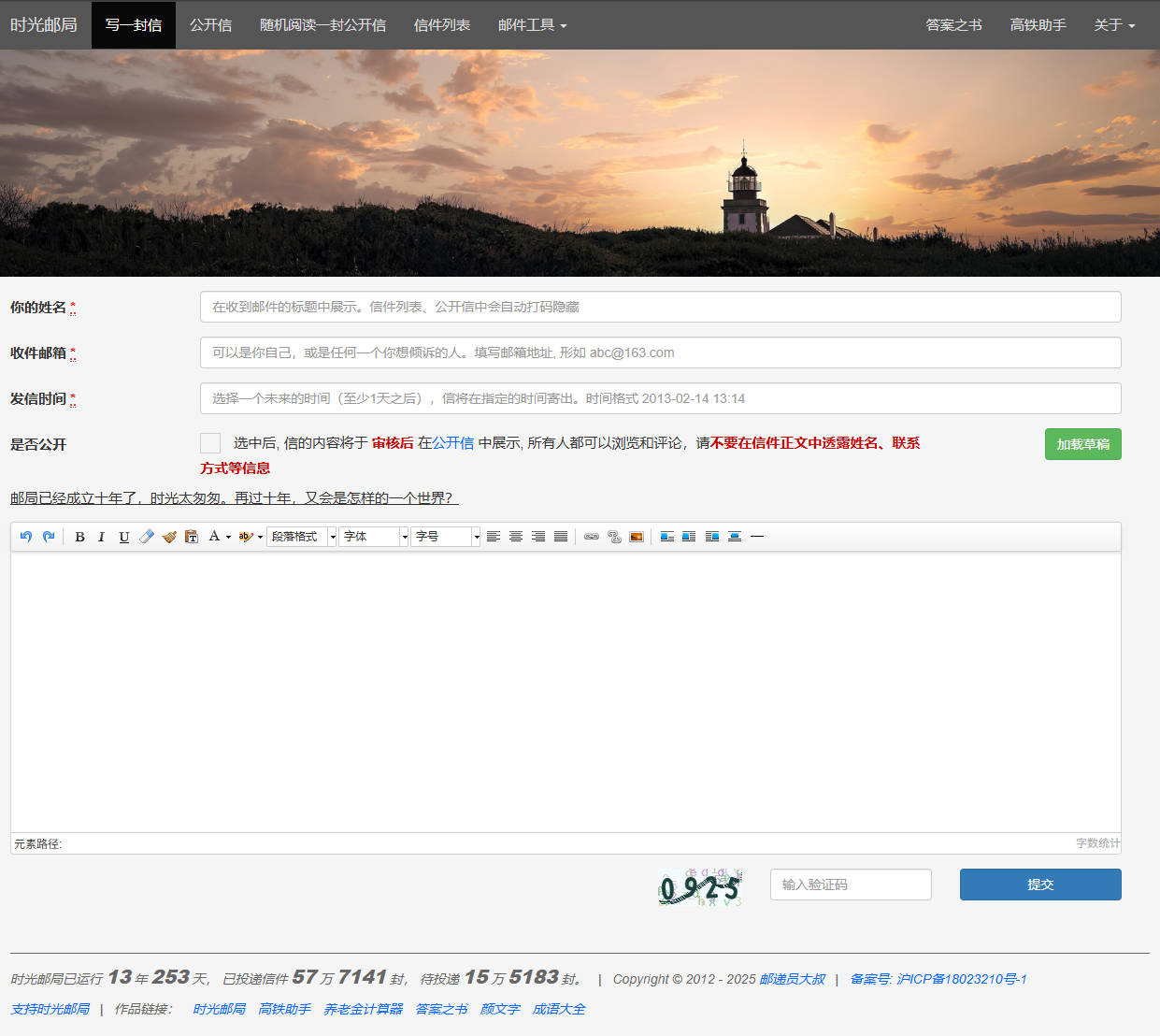
Task: Open 信件列表 in the navigation bar
Action: pyautogui.click(x=441, y=25)
